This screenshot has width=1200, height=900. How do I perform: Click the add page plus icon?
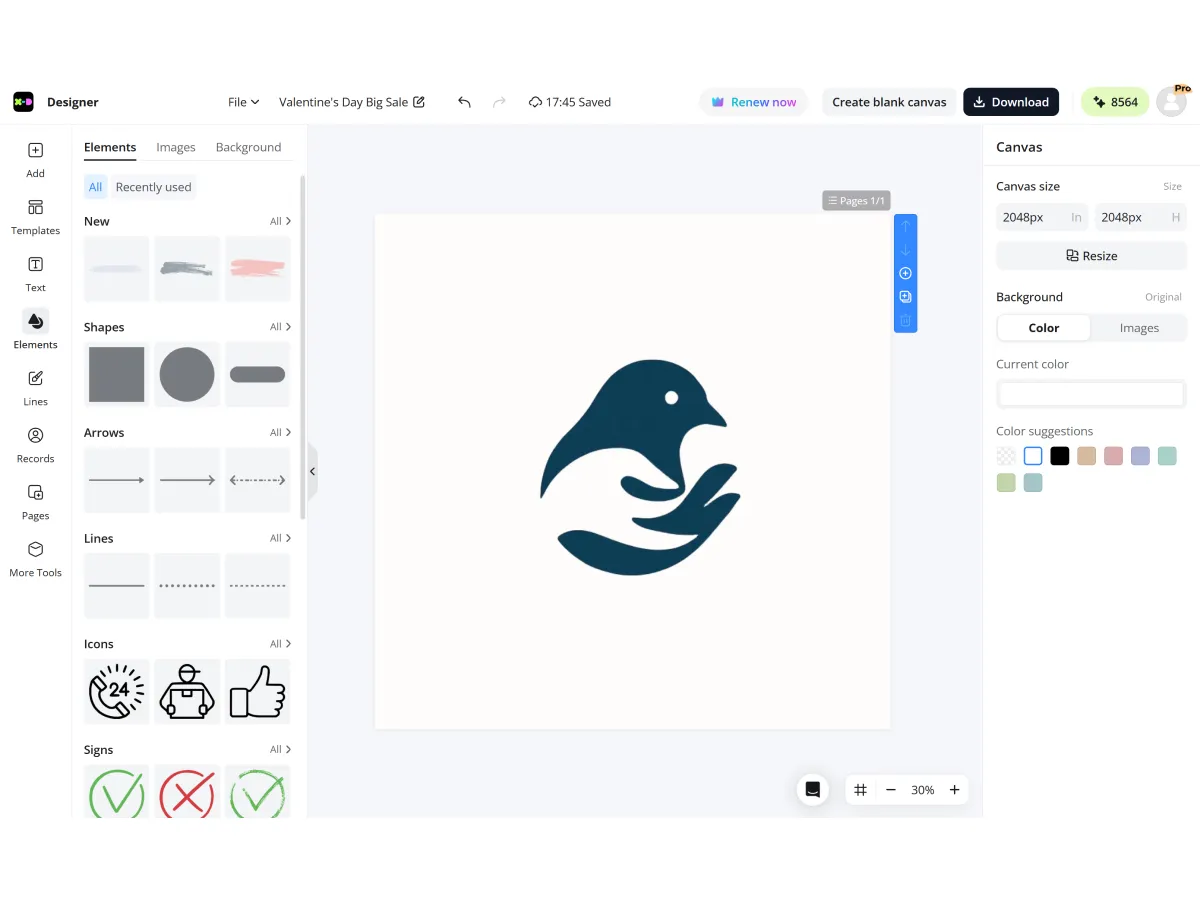click(905, 274)
